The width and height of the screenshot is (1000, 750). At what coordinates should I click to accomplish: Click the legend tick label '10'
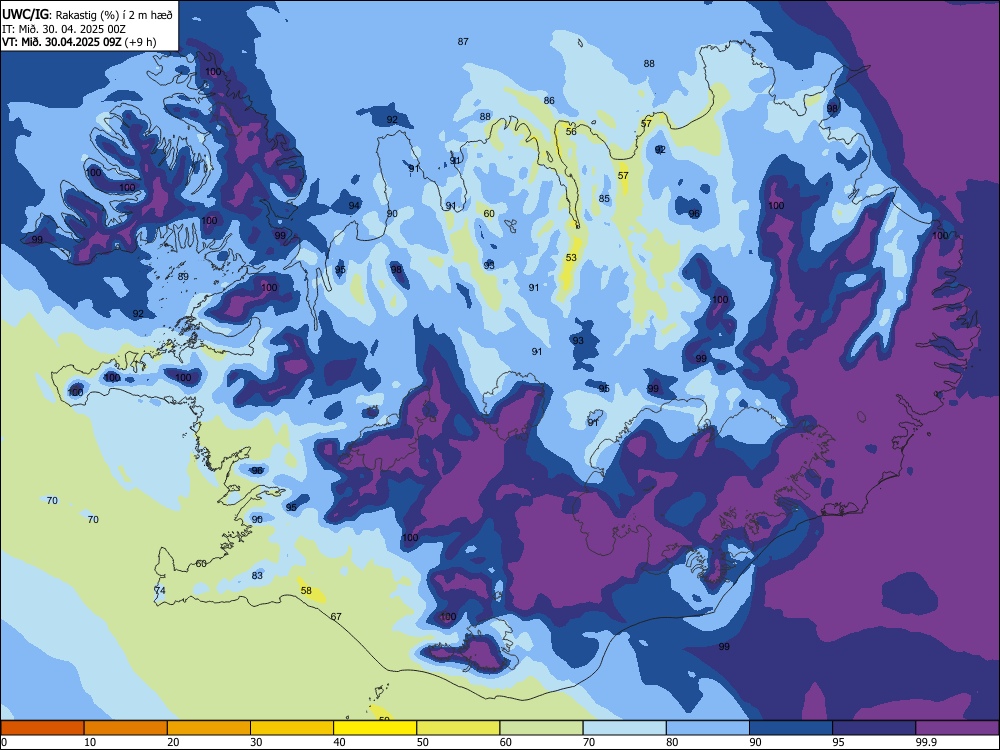coord(90,742)
